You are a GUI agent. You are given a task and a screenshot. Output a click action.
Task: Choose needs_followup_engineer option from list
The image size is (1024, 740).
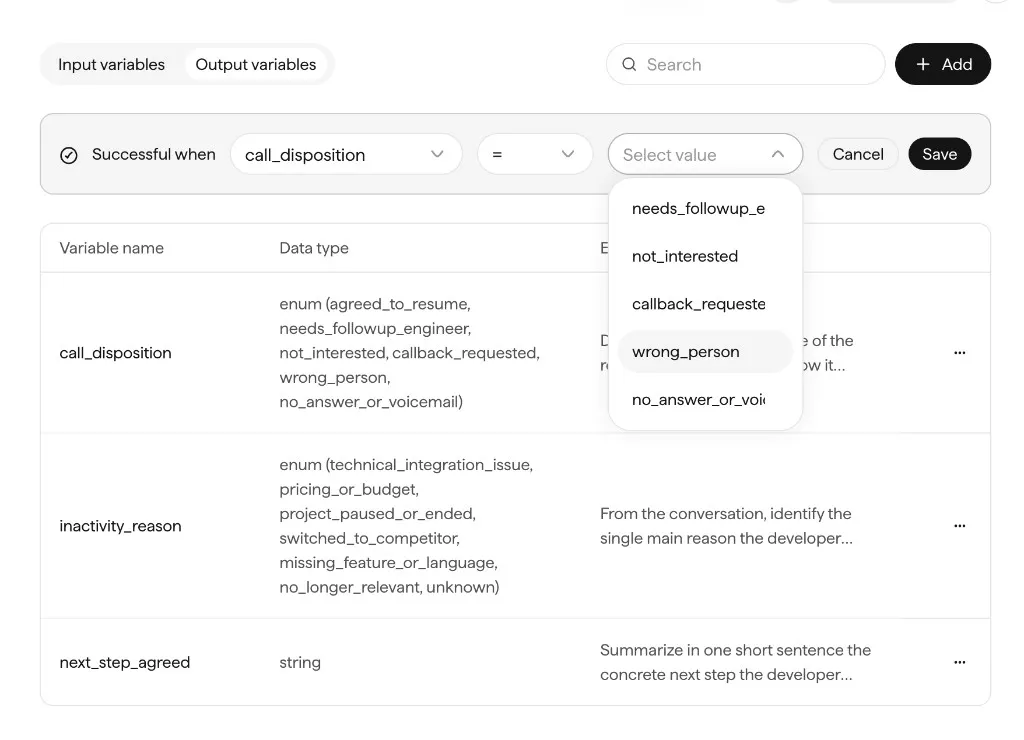pyautogui.click(x=705, y=208)
